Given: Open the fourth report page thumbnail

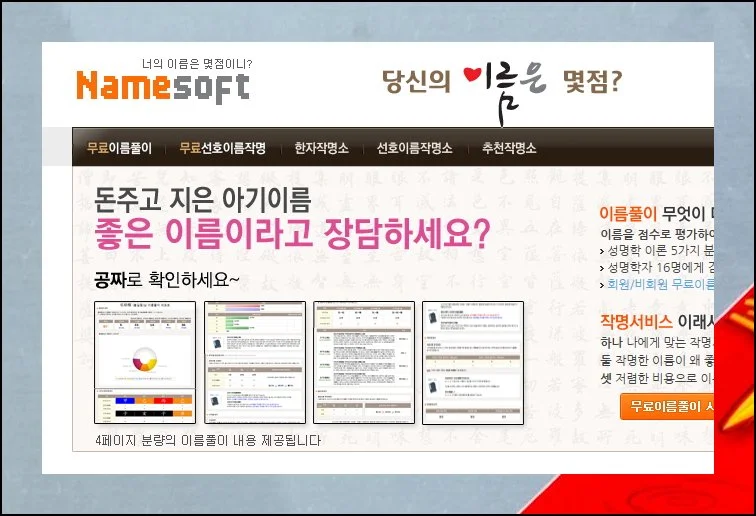Looking at the screenshot, I should click(x=472, y=362).
